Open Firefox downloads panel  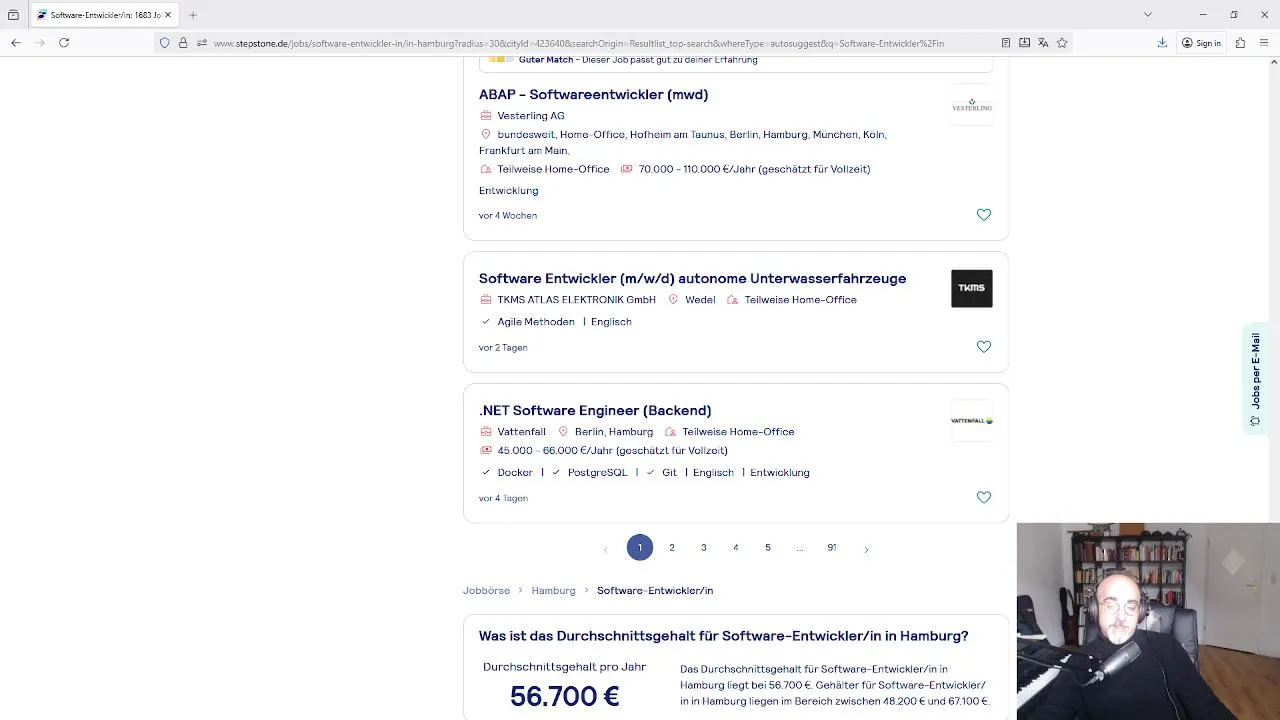click(x=1162, y=43)
